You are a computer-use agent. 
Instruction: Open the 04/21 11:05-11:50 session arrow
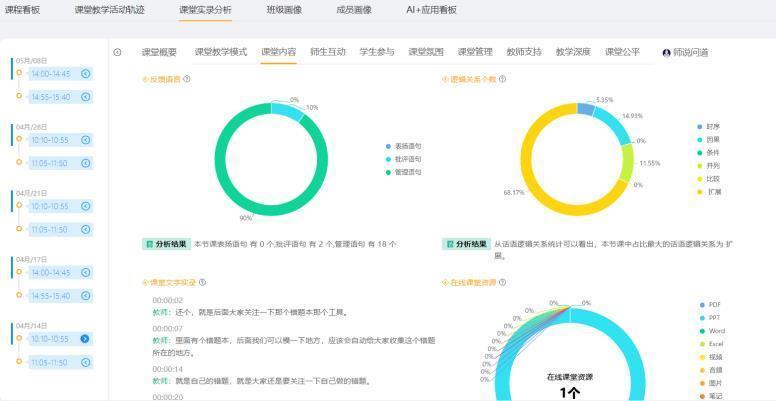(86, 229)
